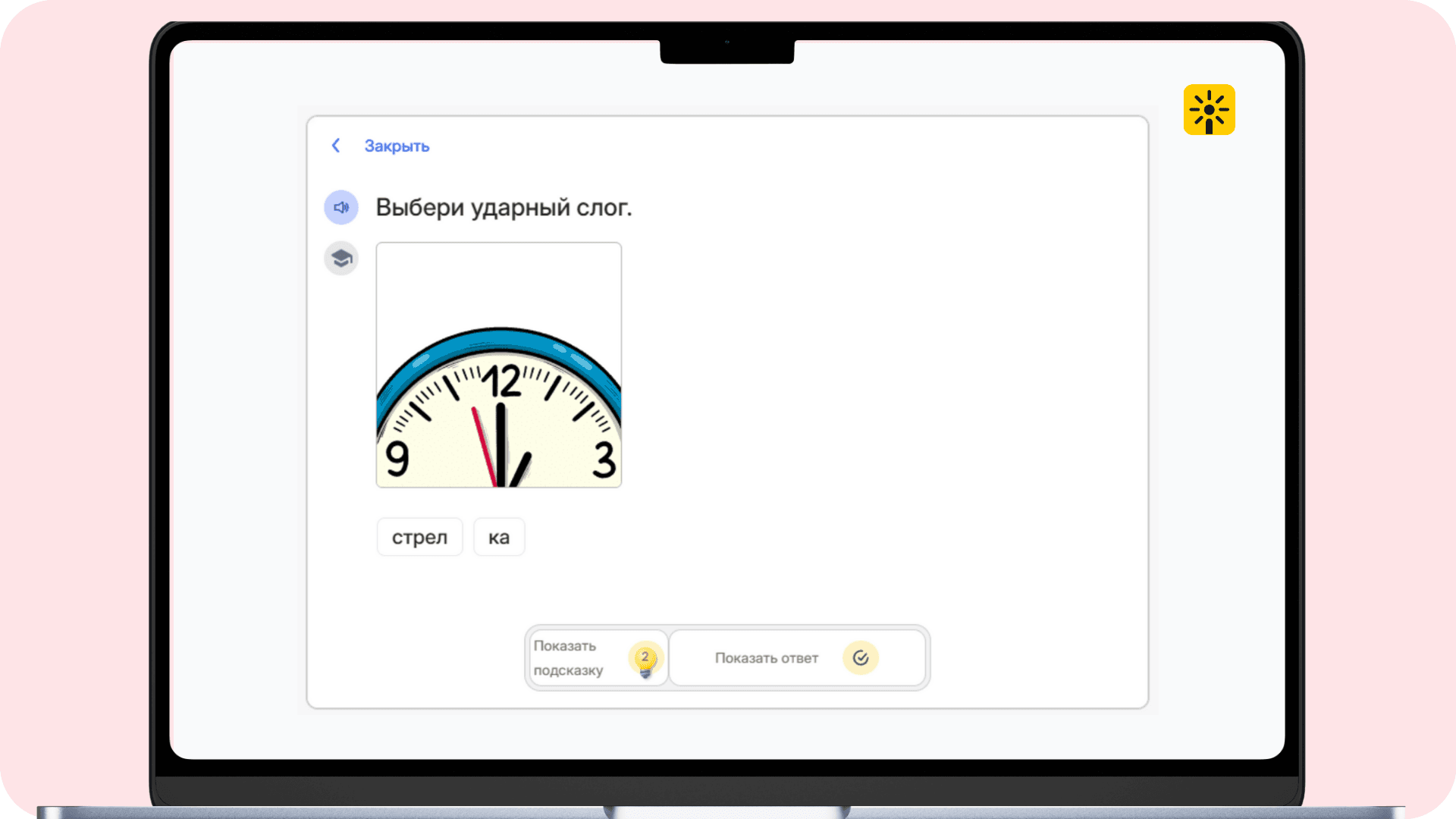Click the checkmark circle answer icon
Image resolution: width=1456 pixels, height=819 pixels.
[860, 657]
